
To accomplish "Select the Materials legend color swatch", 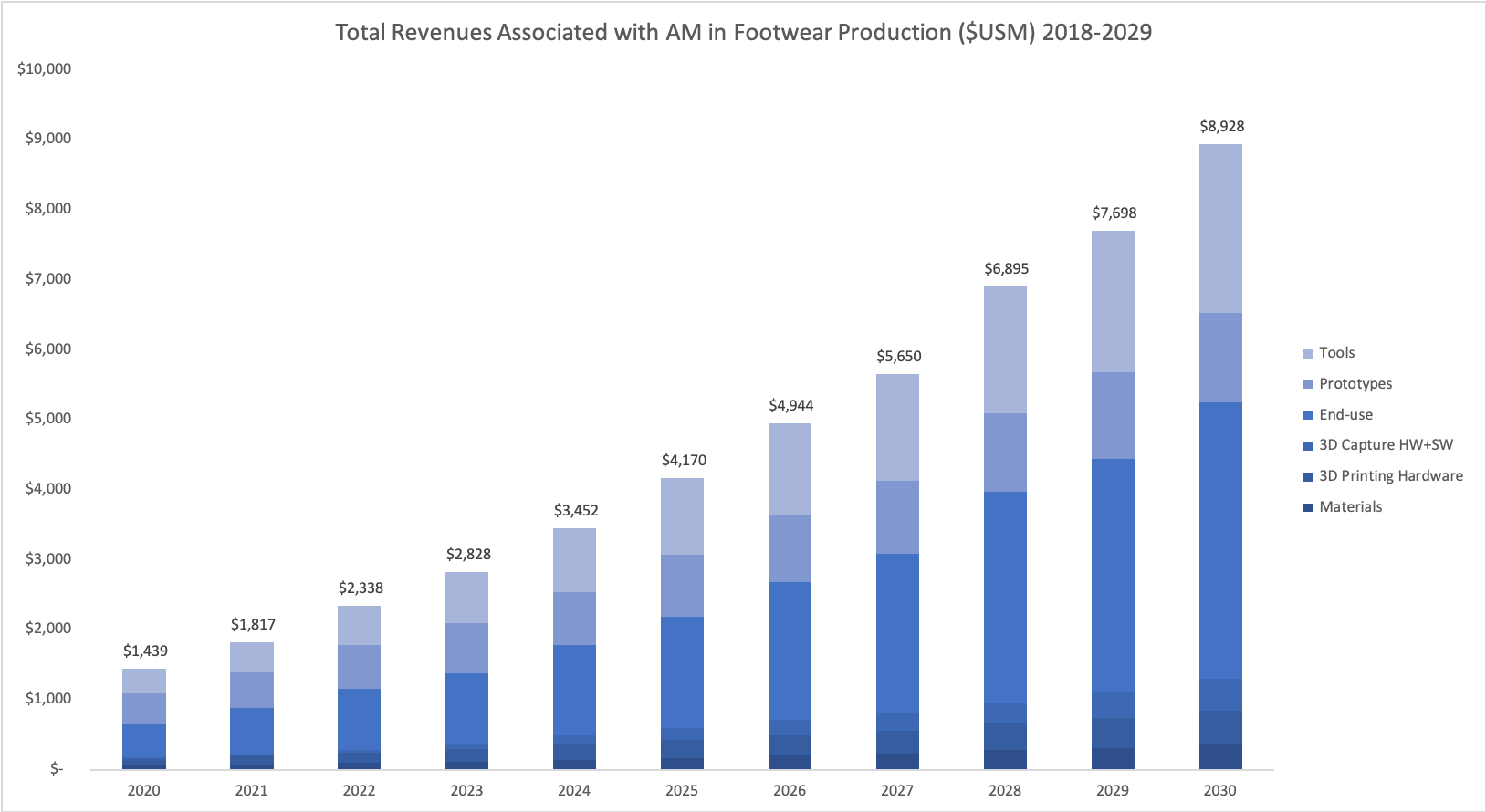I will pos(1308,507).
